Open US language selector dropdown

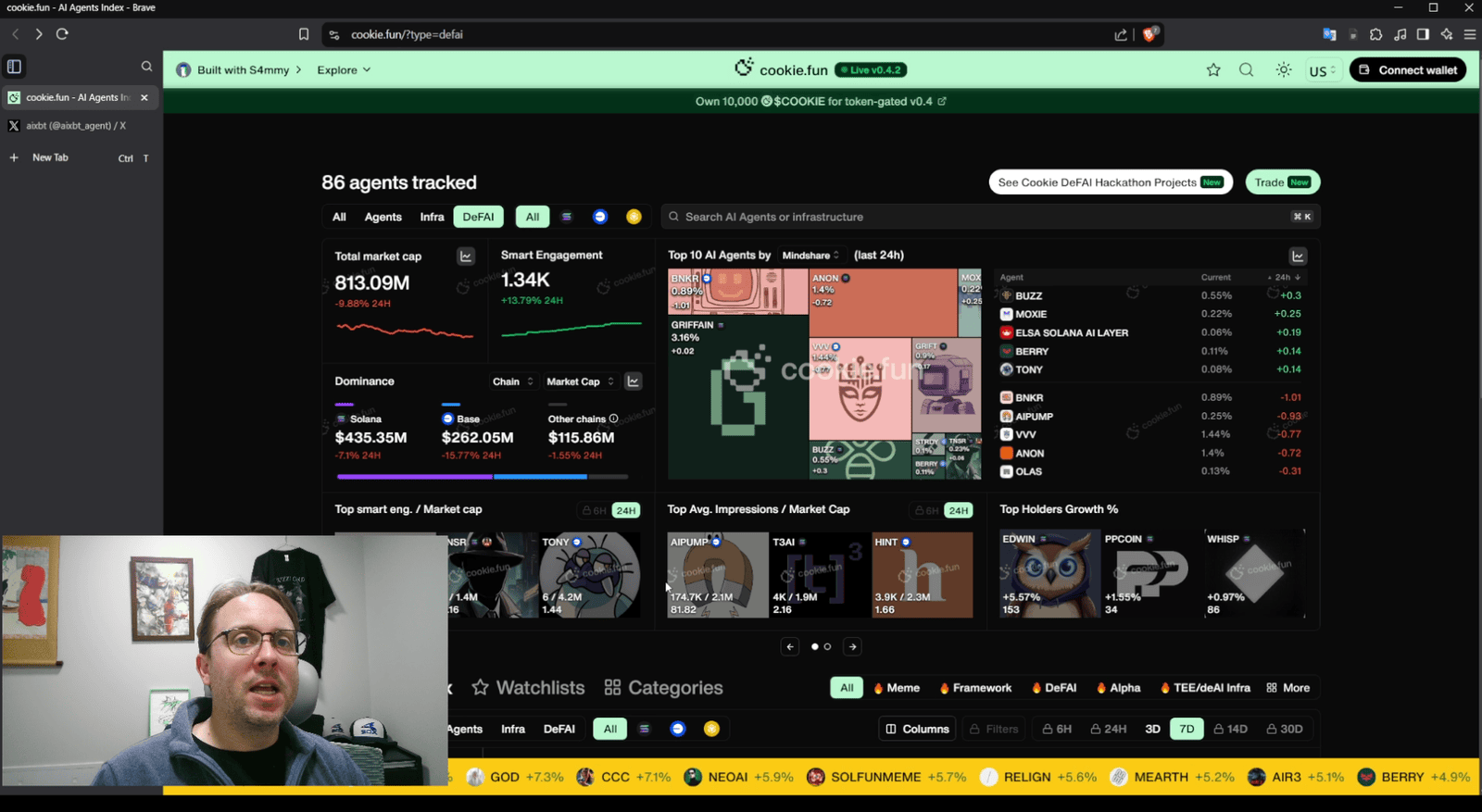[x=1323, y=70]
